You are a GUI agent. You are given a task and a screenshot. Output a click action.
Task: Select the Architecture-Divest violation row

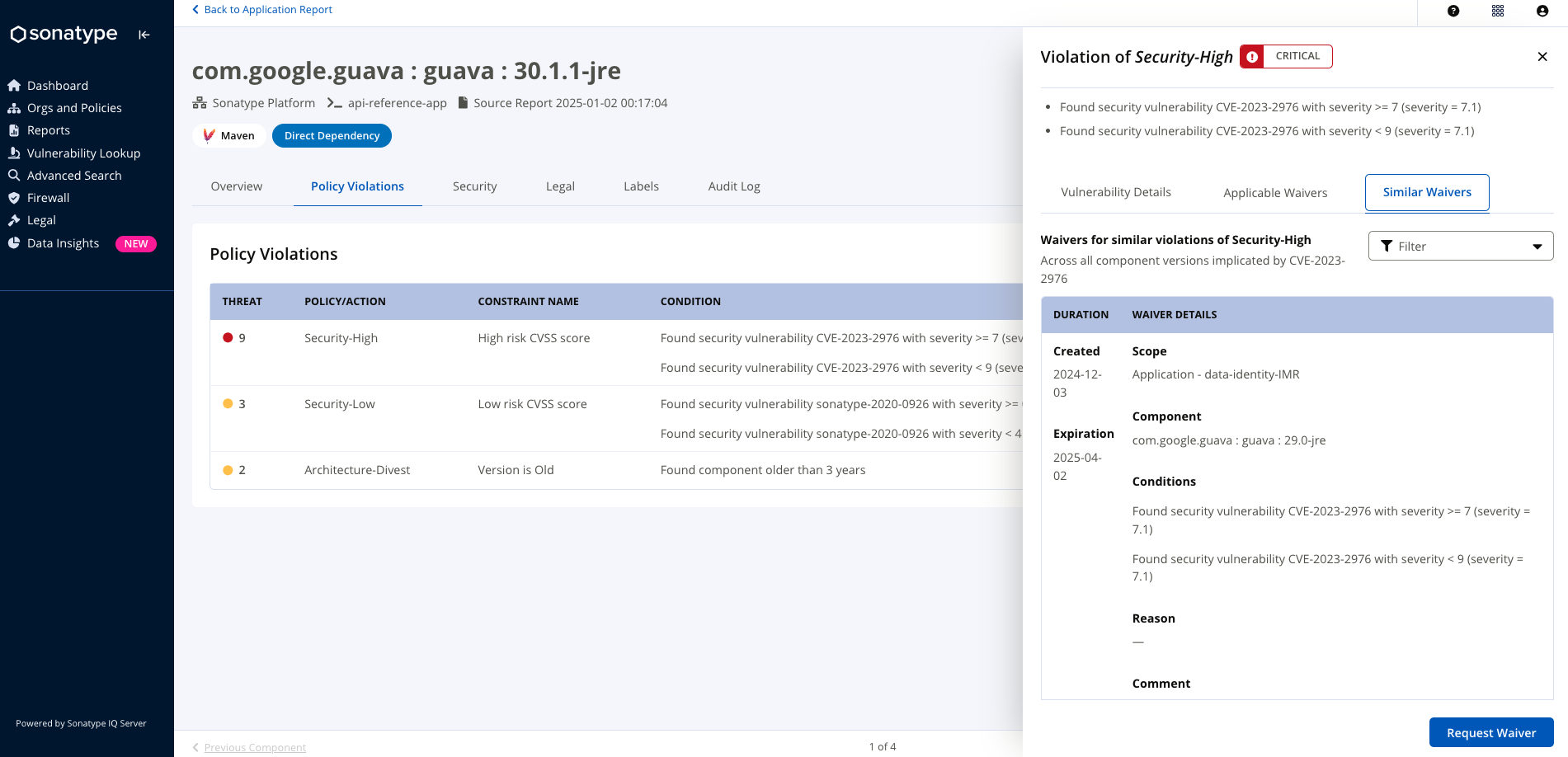tap(616, 470)
